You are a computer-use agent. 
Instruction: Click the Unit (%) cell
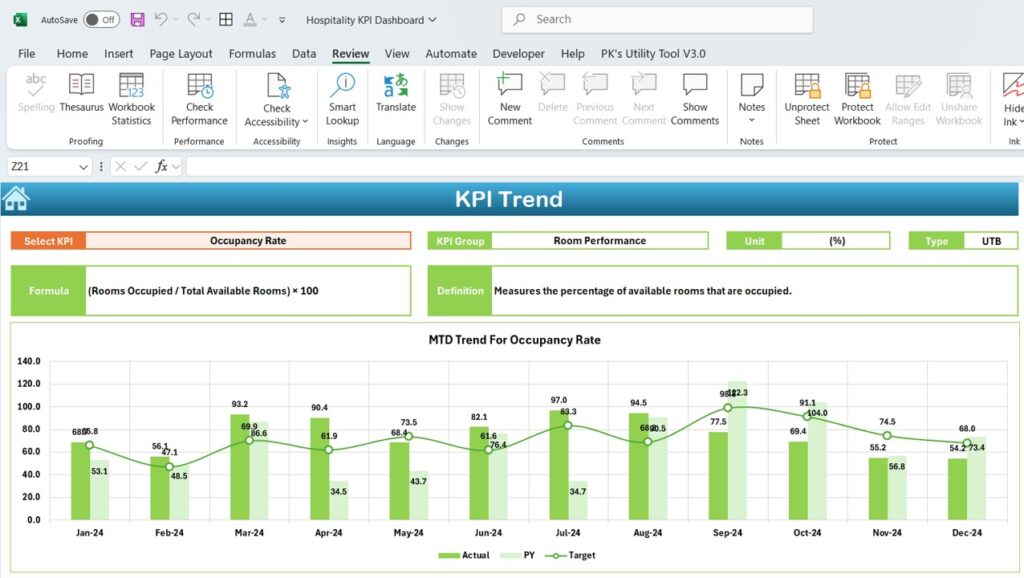tap(837, 241)
